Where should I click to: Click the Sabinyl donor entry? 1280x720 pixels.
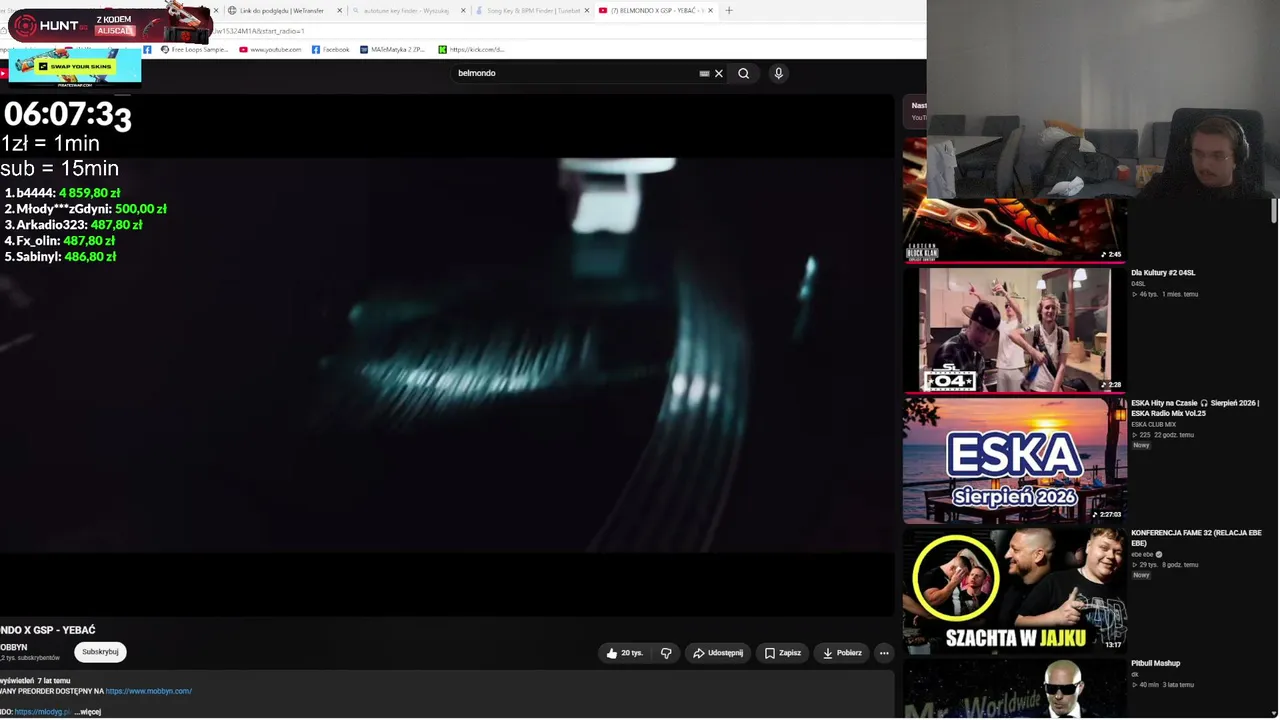pos(60,257)
